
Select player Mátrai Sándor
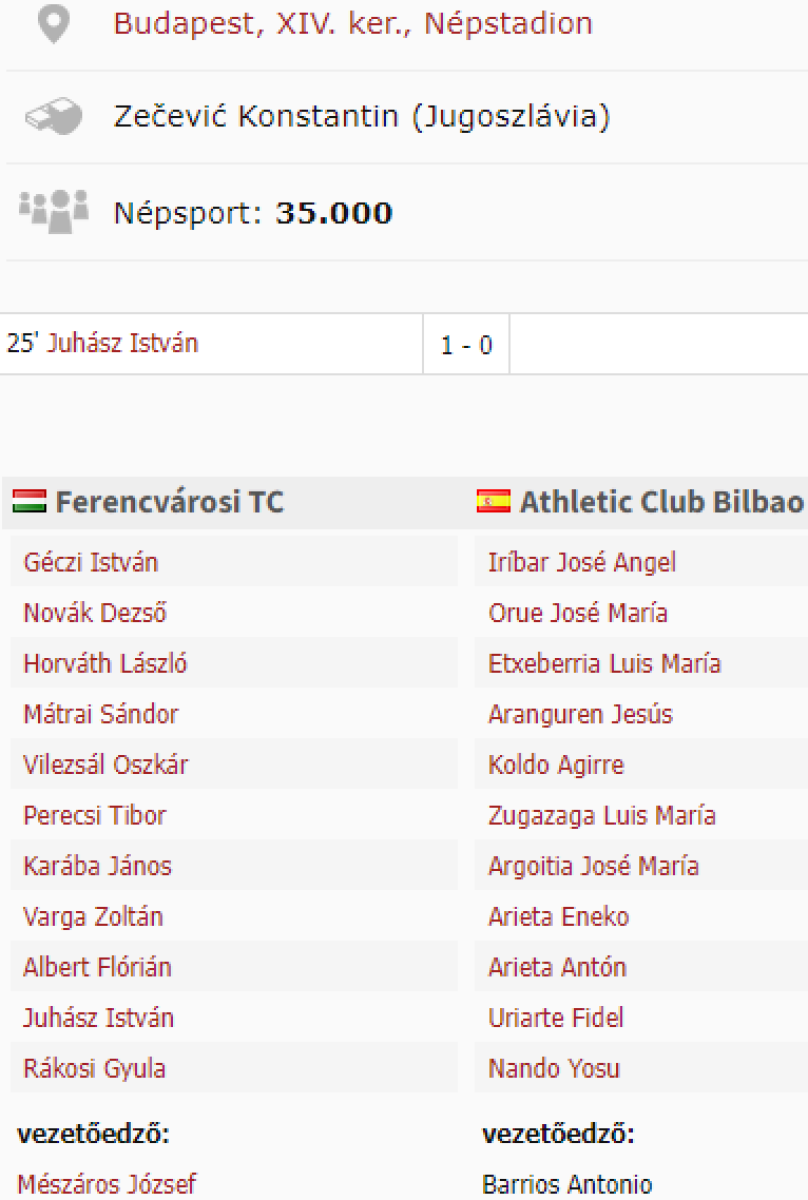click(x=100, y=714)
